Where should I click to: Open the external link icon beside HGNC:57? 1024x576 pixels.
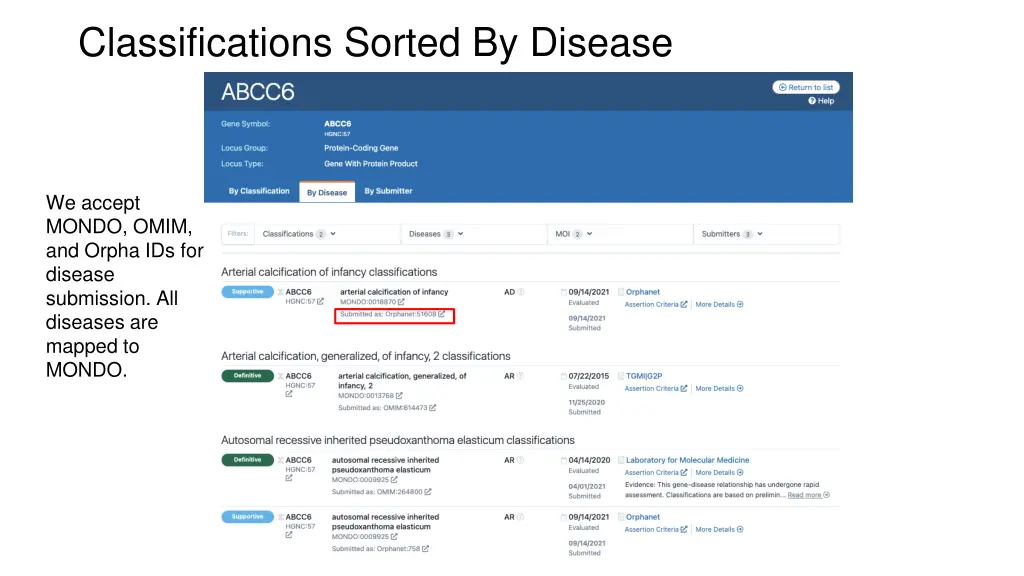(319, 301)
